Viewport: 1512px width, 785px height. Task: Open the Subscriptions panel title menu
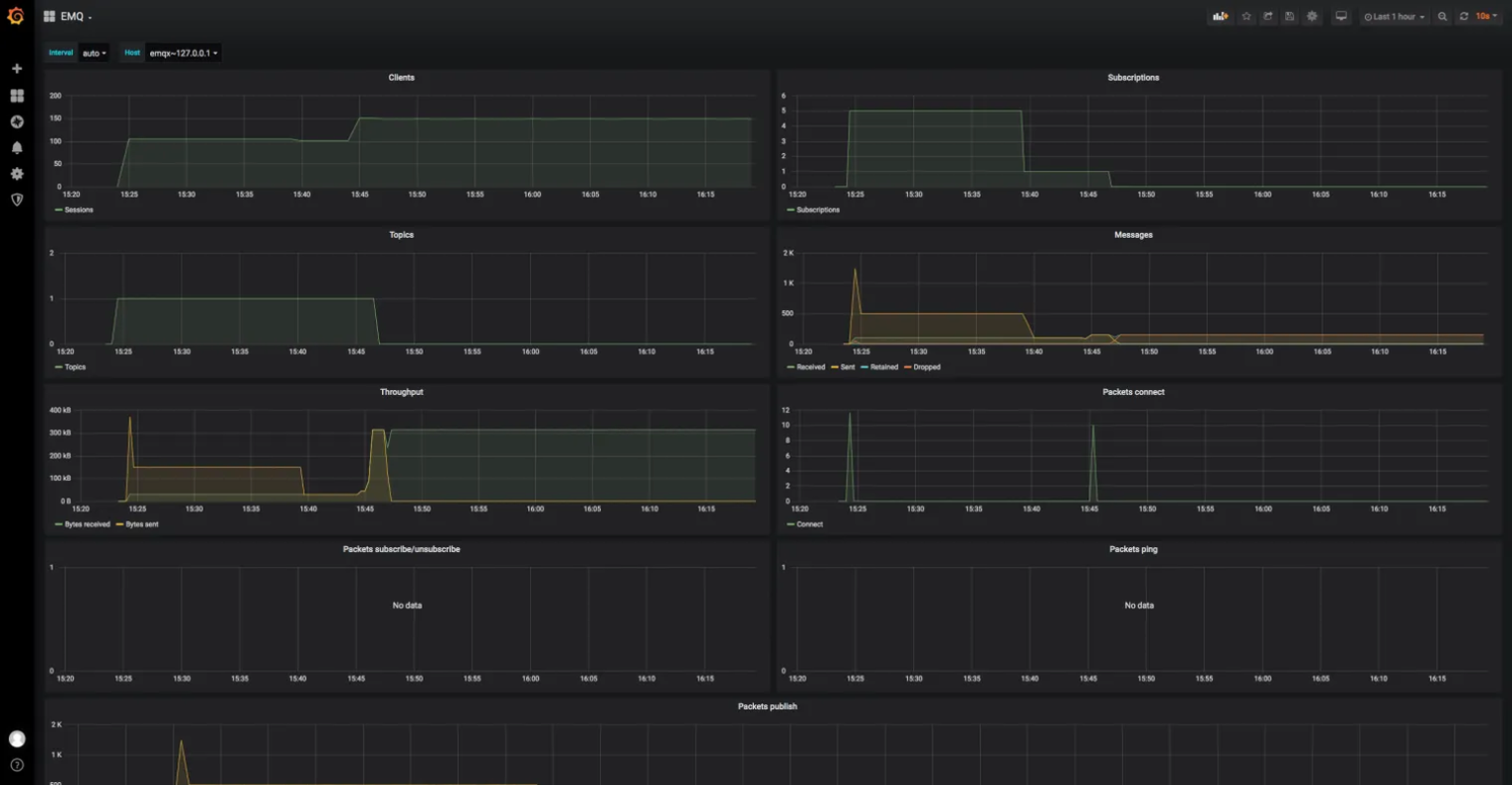[1133, 78]
